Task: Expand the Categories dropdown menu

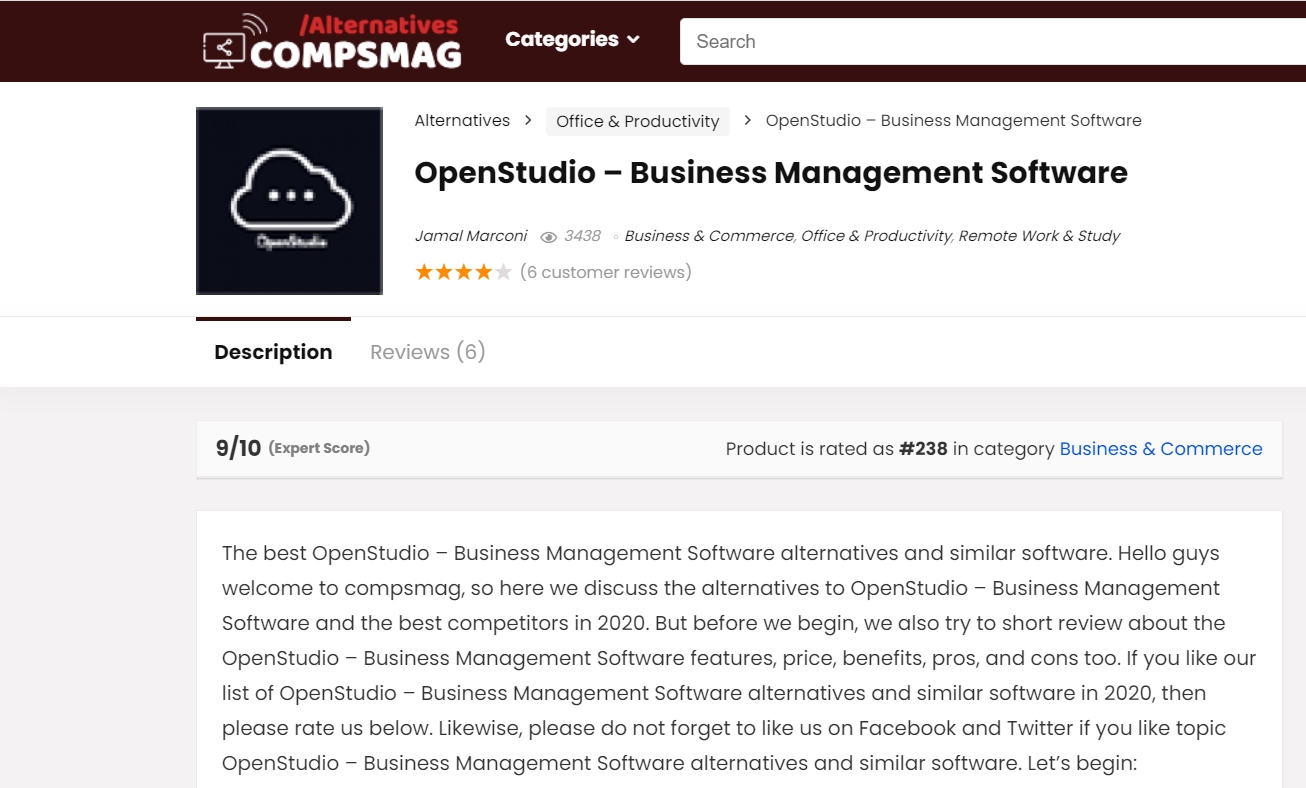Action: pyautogui.click(x=572, y=40)
